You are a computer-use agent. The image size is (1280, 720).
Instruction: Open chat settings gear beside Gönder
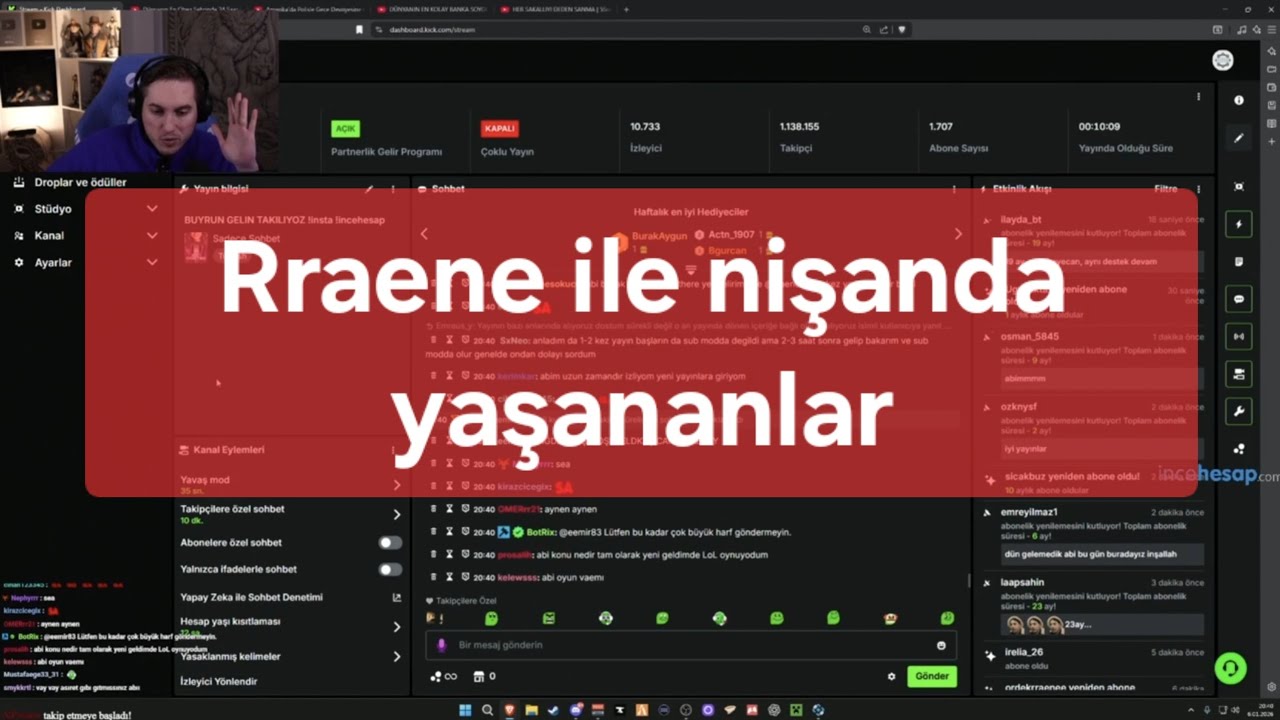pos(891,676)
